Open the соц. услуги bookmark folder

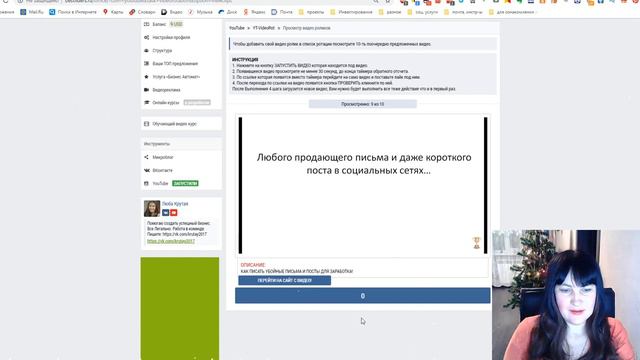point(422,12)
